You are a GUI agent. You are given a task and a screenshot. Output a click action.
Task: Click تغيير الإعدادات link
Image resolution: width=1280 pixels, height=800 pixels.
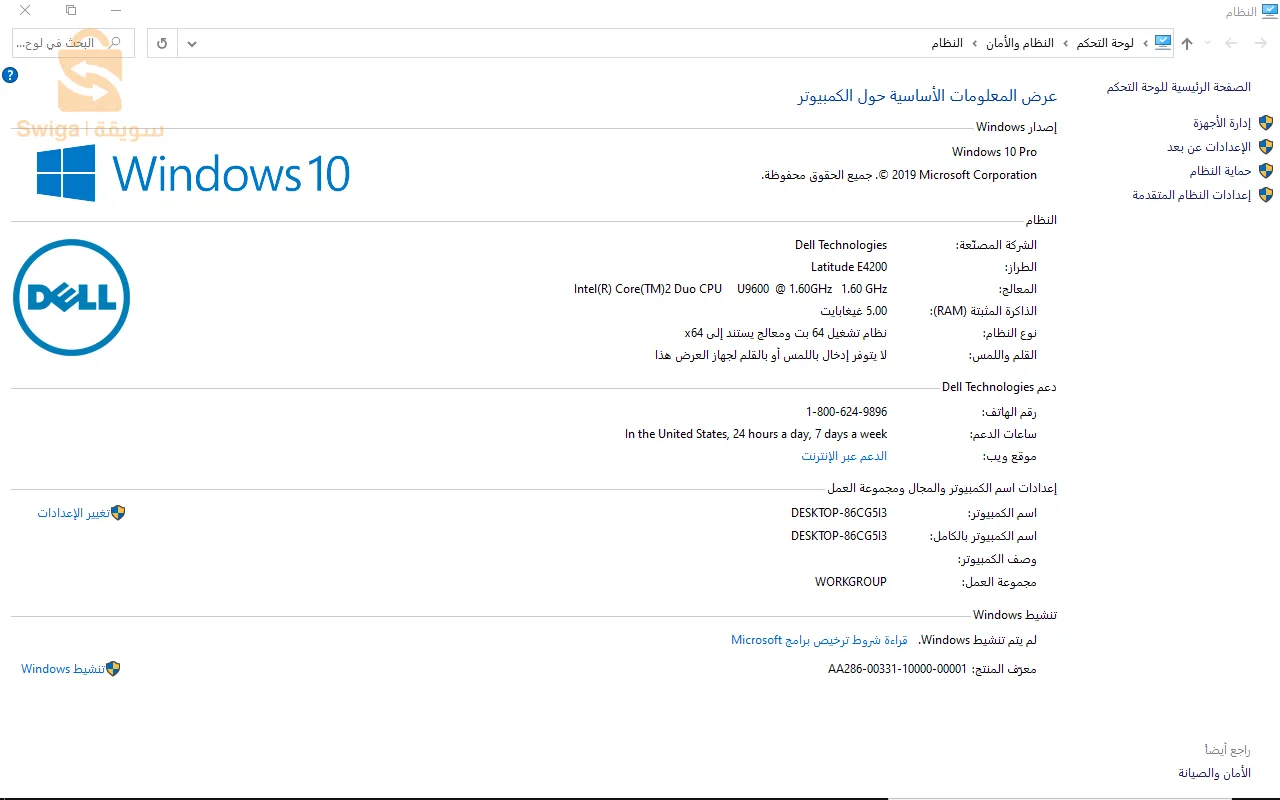(x=73, y=513)
